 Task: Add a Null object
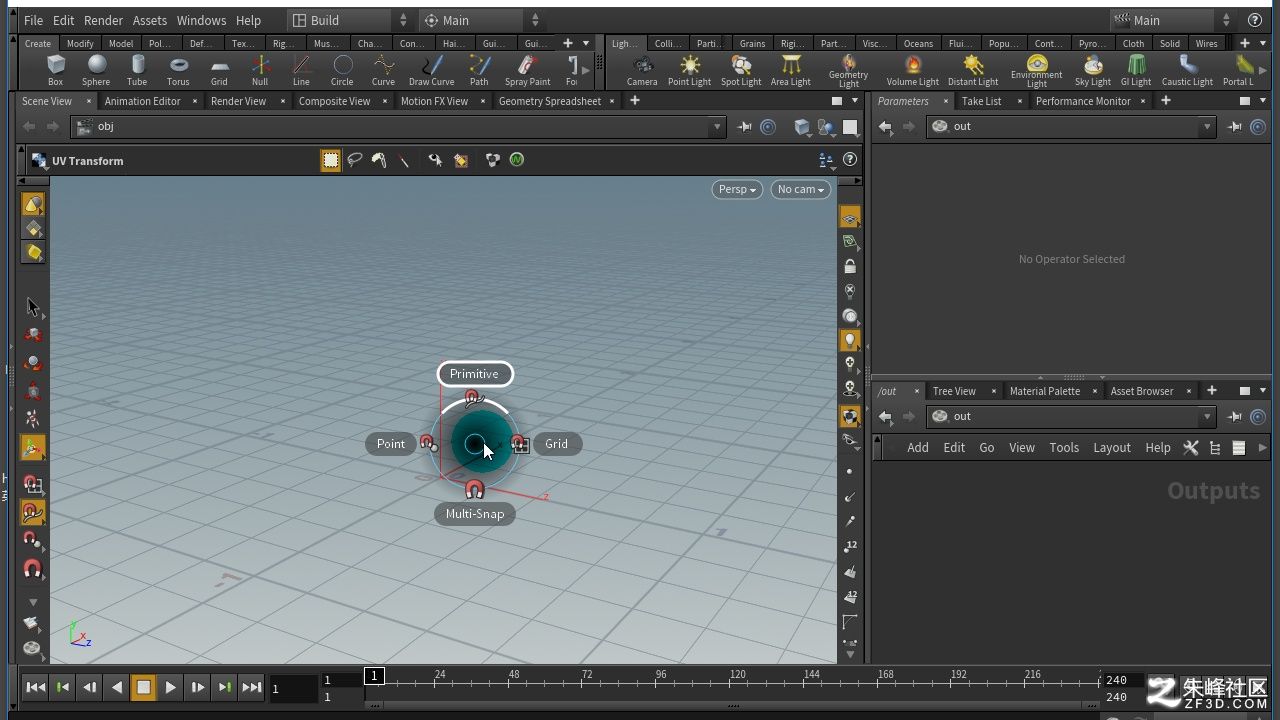click(260, 70)
